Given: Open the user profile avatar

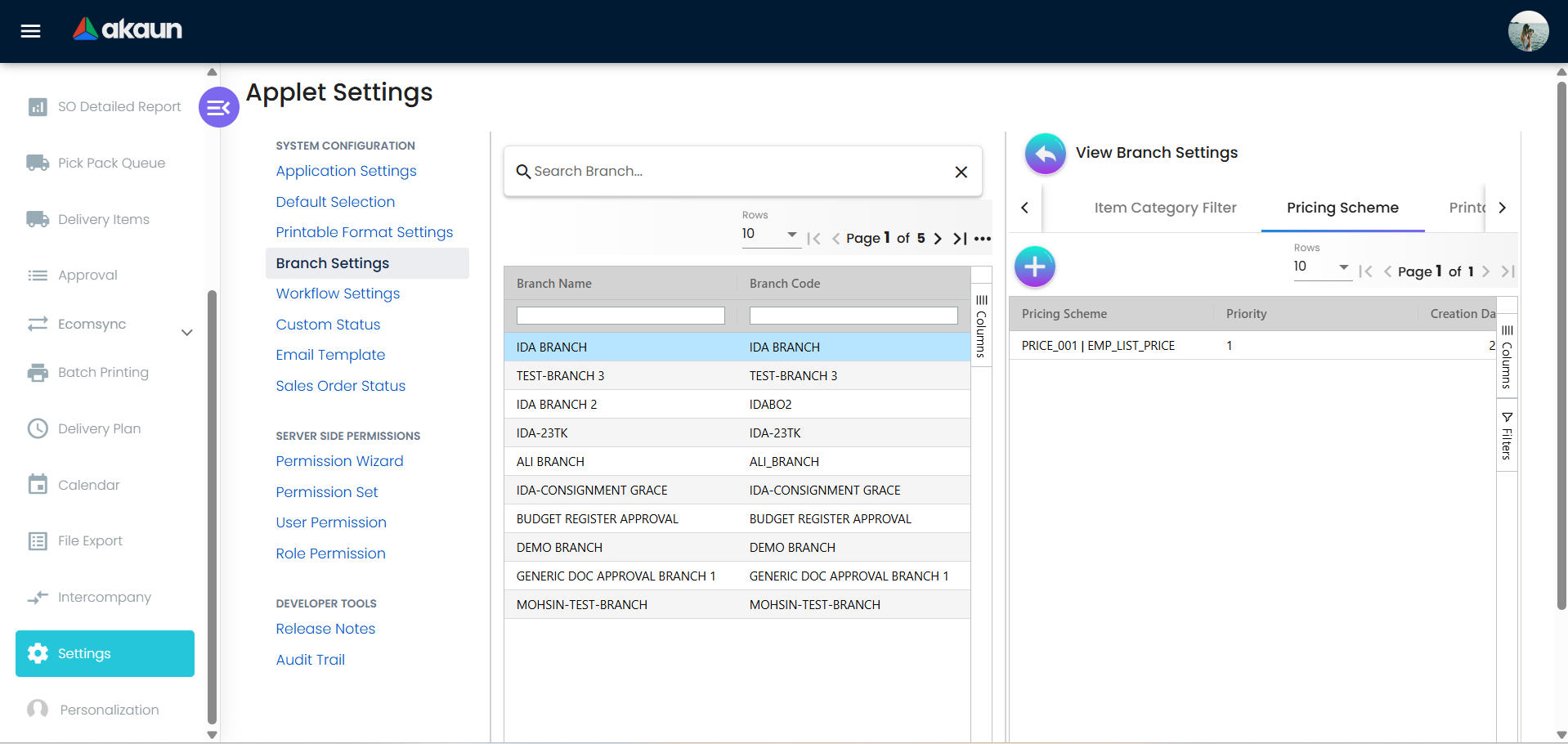Looking at the screenshot, I should [1527, 31].
